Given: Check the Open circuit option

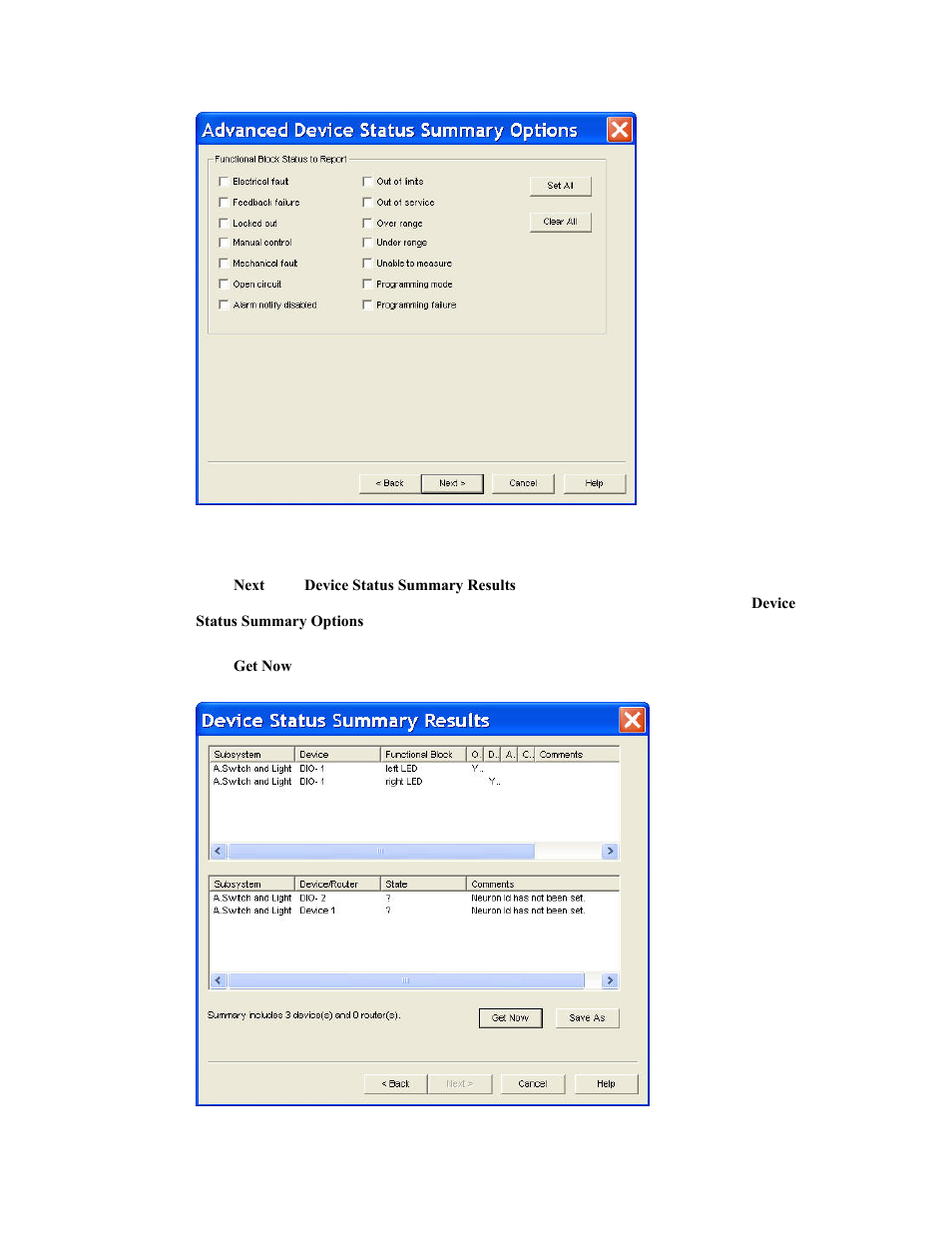Looking at the screenshot, I should (224, 285).
